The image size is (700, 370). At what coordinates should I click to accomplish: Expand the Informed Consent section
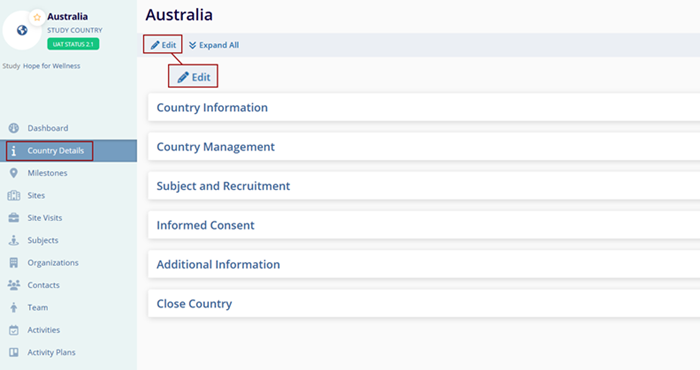click(x=424, y=225)
